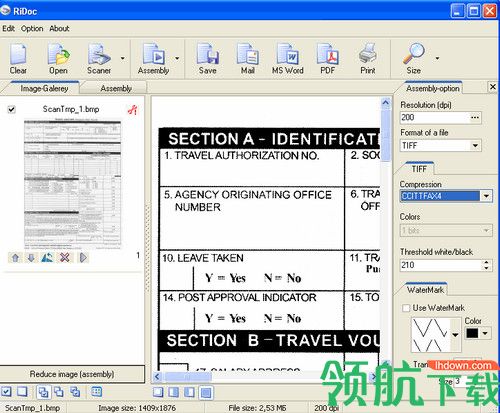Open the Option menu
Screen dimensions: 500x413
tap(32, 29)
